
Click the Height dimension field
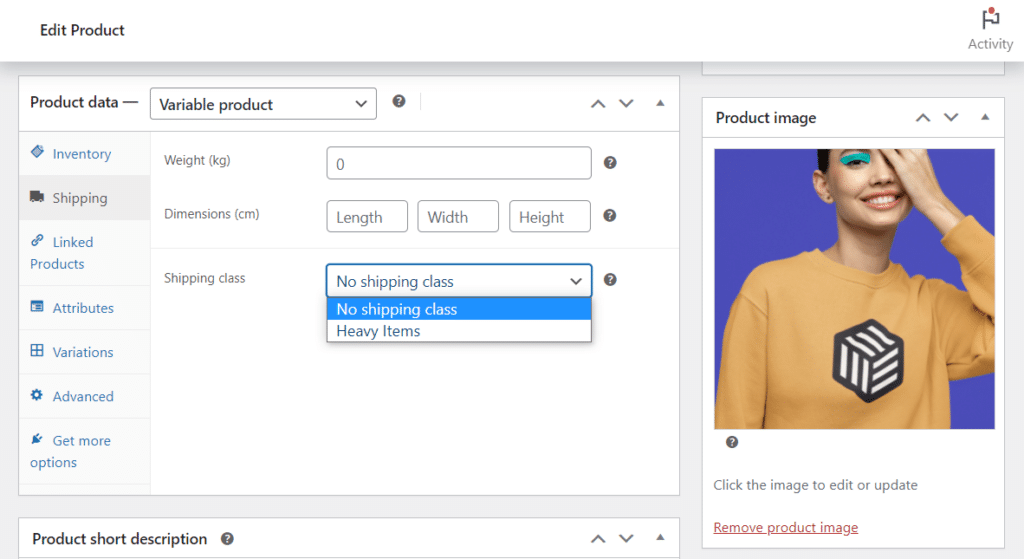tap(550, 217)
